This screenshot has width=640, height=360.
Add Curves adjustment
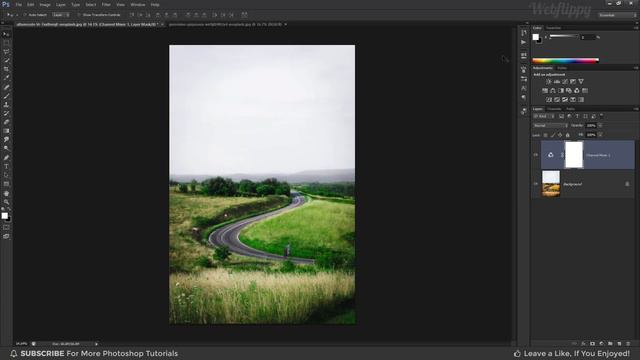565,82
